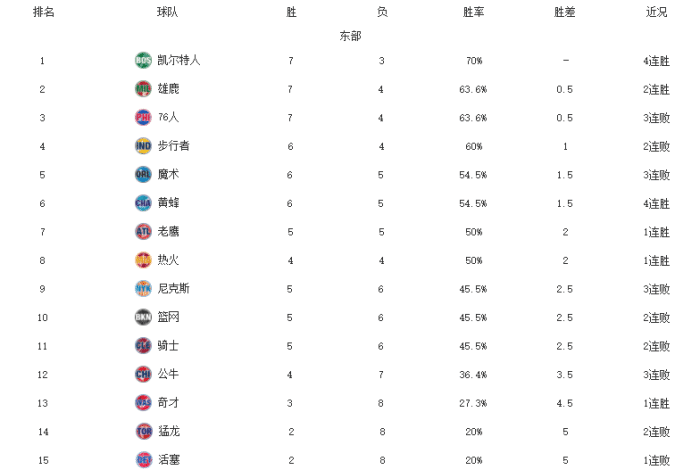The height and width of the screenshot is (470, 700).
Task: Click the Bulls team logo icon
Action: pyautogui.click(x=143, y=374)
